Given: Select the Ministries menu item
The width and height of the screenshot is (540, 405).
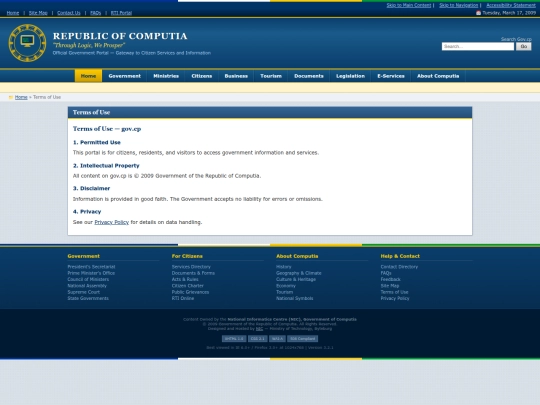Looking at the screenshot, I should point(166,76).
